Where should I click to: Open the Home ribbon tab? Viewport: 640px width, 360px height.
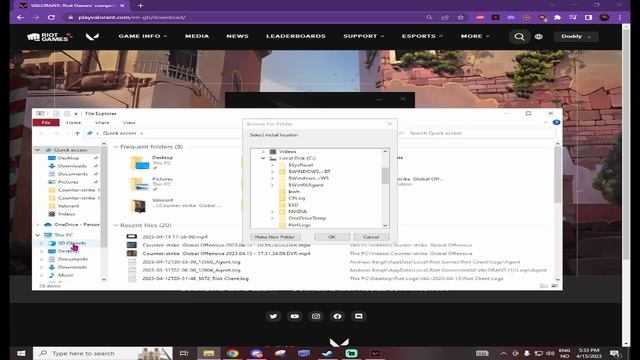74,122
